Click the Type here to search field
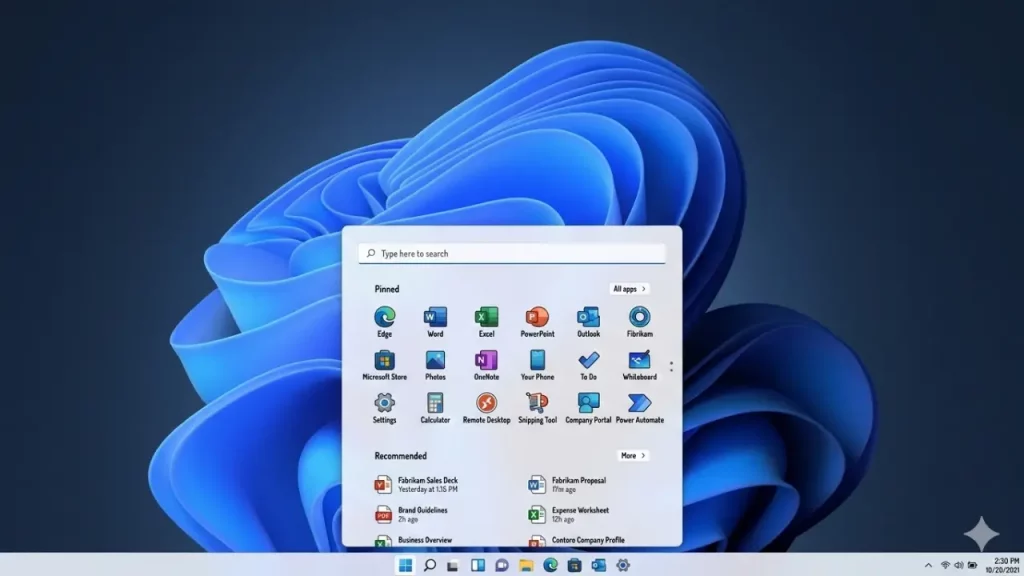This screenshot has width=1024, height=576. [512, 253]
